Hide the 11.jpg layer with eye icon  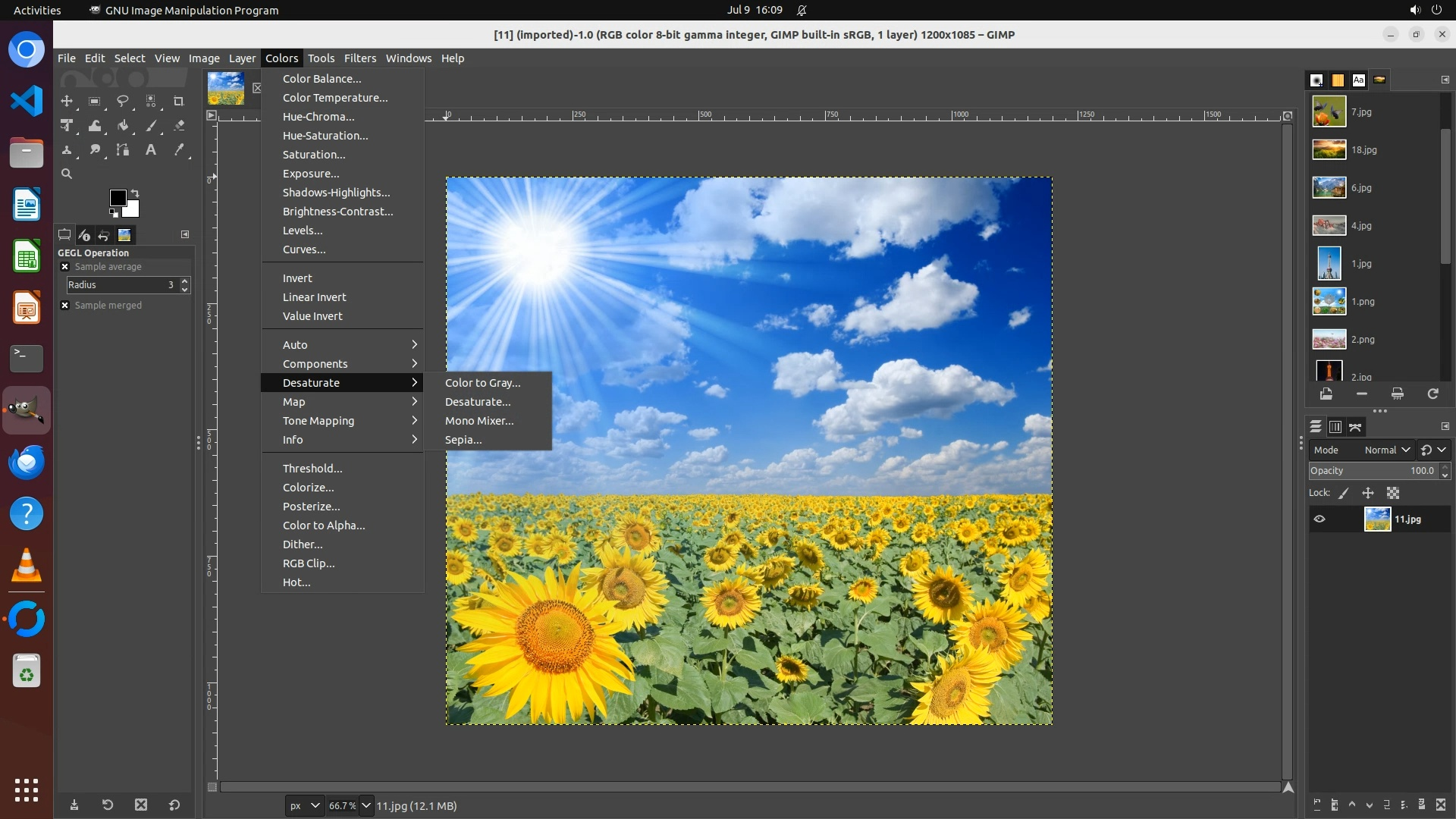coord(1319,519)
